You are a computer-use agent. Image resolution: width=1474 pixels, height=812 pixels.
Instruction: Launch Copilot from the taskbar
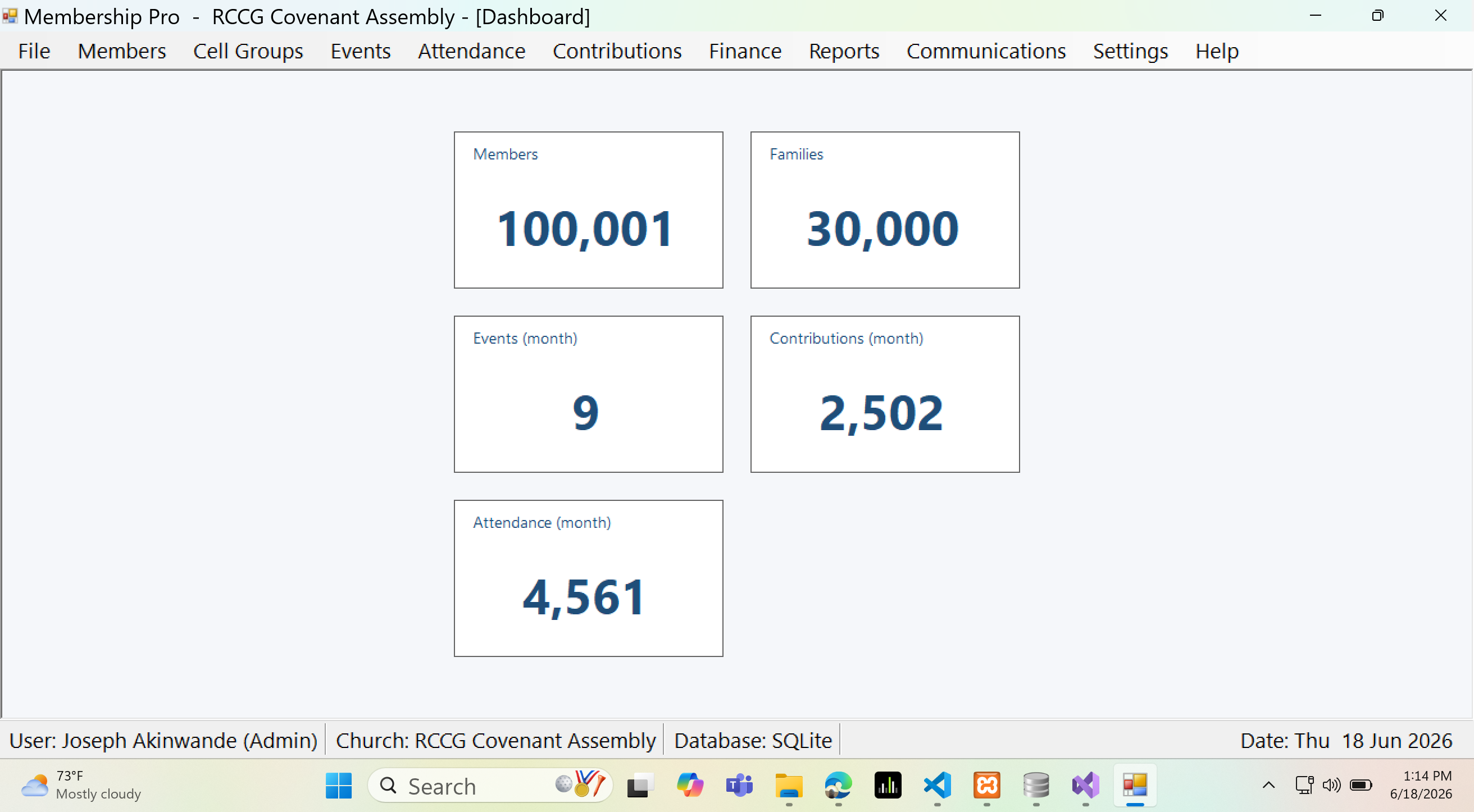[689, 786]
